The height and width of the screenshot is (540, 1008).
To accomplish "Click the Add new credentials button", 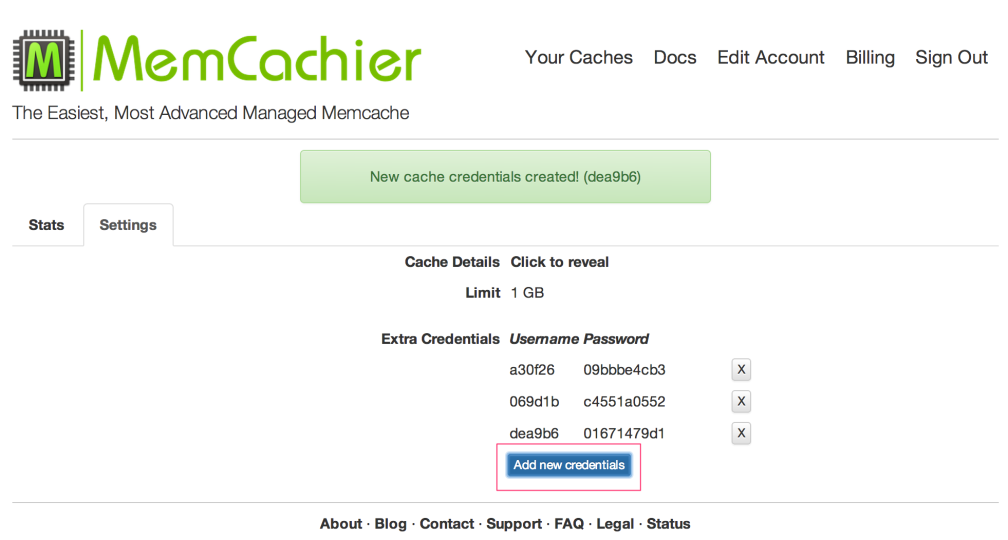I will click(569, 465).
